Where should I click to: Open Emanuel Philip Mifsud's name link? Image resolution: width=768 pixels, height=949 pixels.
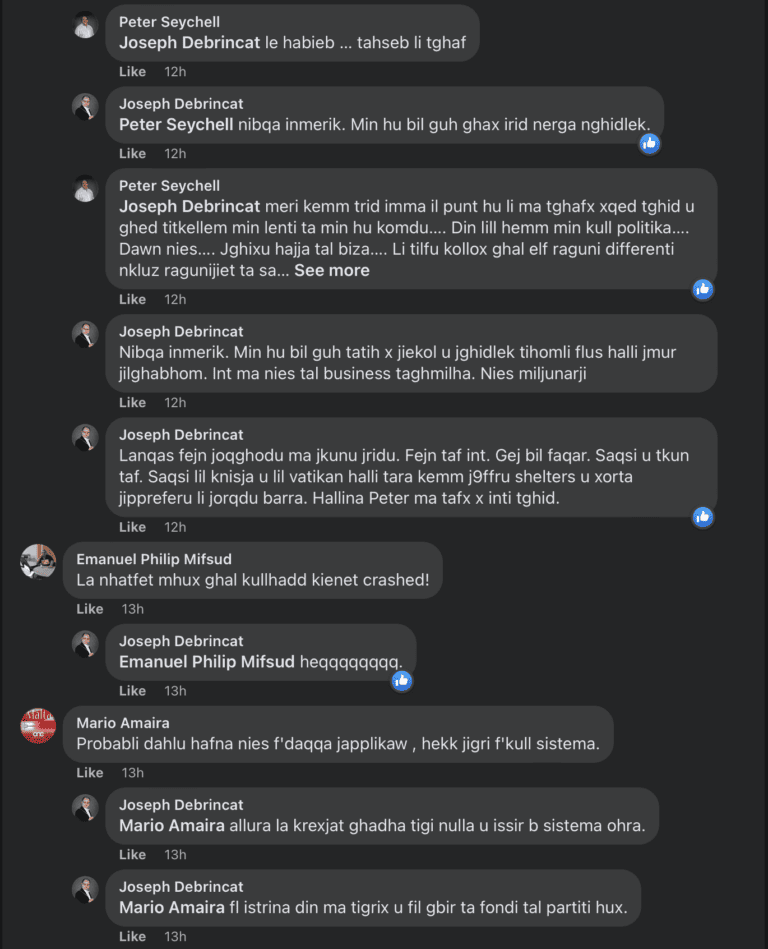click(154, 559)
